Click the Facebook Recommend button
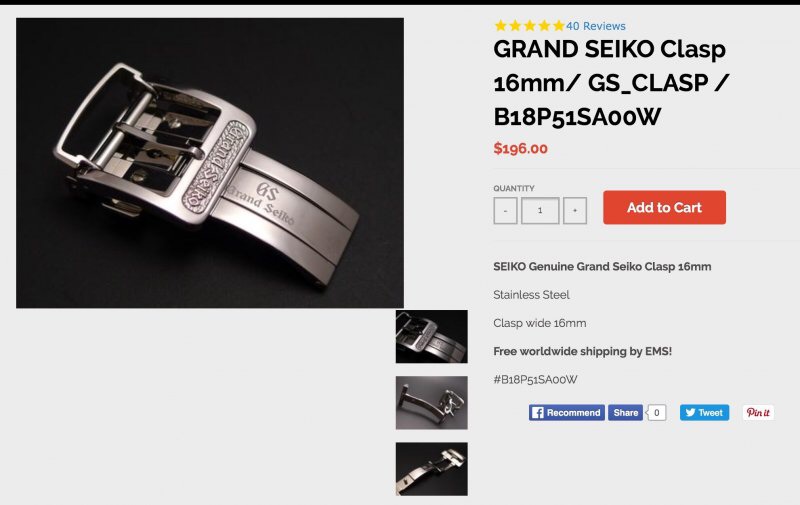The image size is (800, 505). click(x=566, y=412)
